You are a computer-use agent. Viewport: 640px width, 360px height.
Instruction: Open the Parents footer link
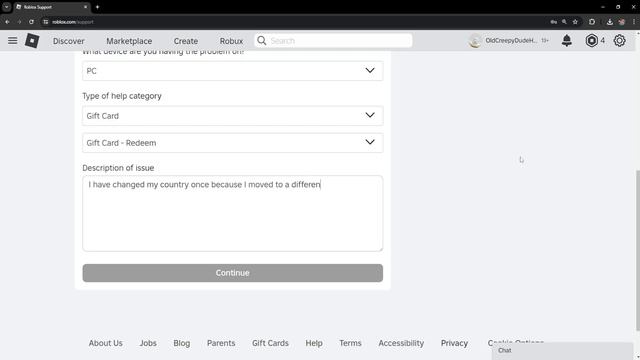221,343
